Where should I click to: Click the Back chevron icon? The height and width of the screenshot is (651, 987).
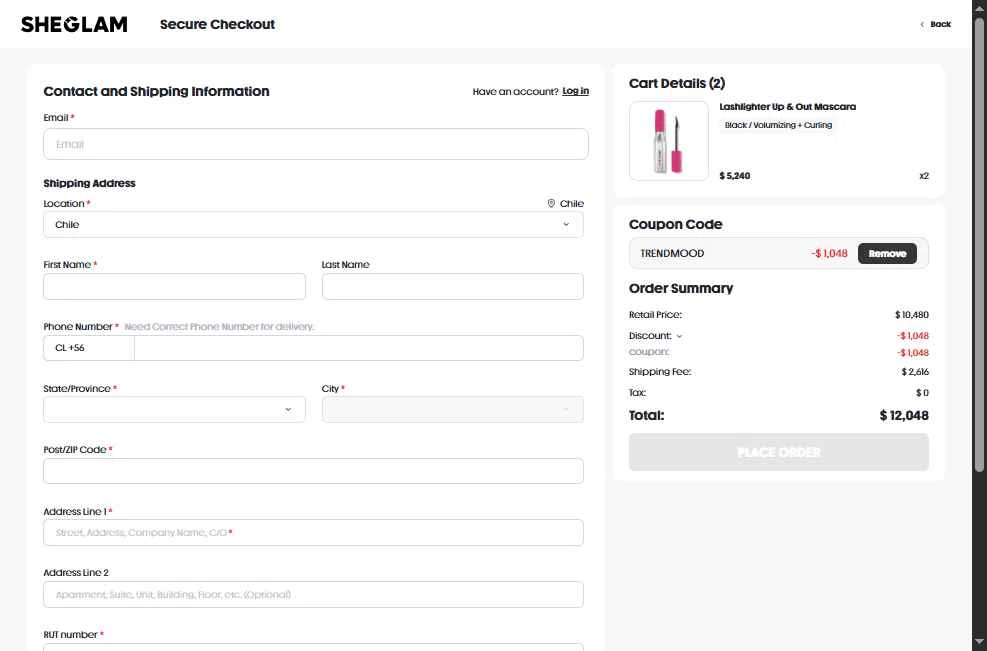coord(922,24)
